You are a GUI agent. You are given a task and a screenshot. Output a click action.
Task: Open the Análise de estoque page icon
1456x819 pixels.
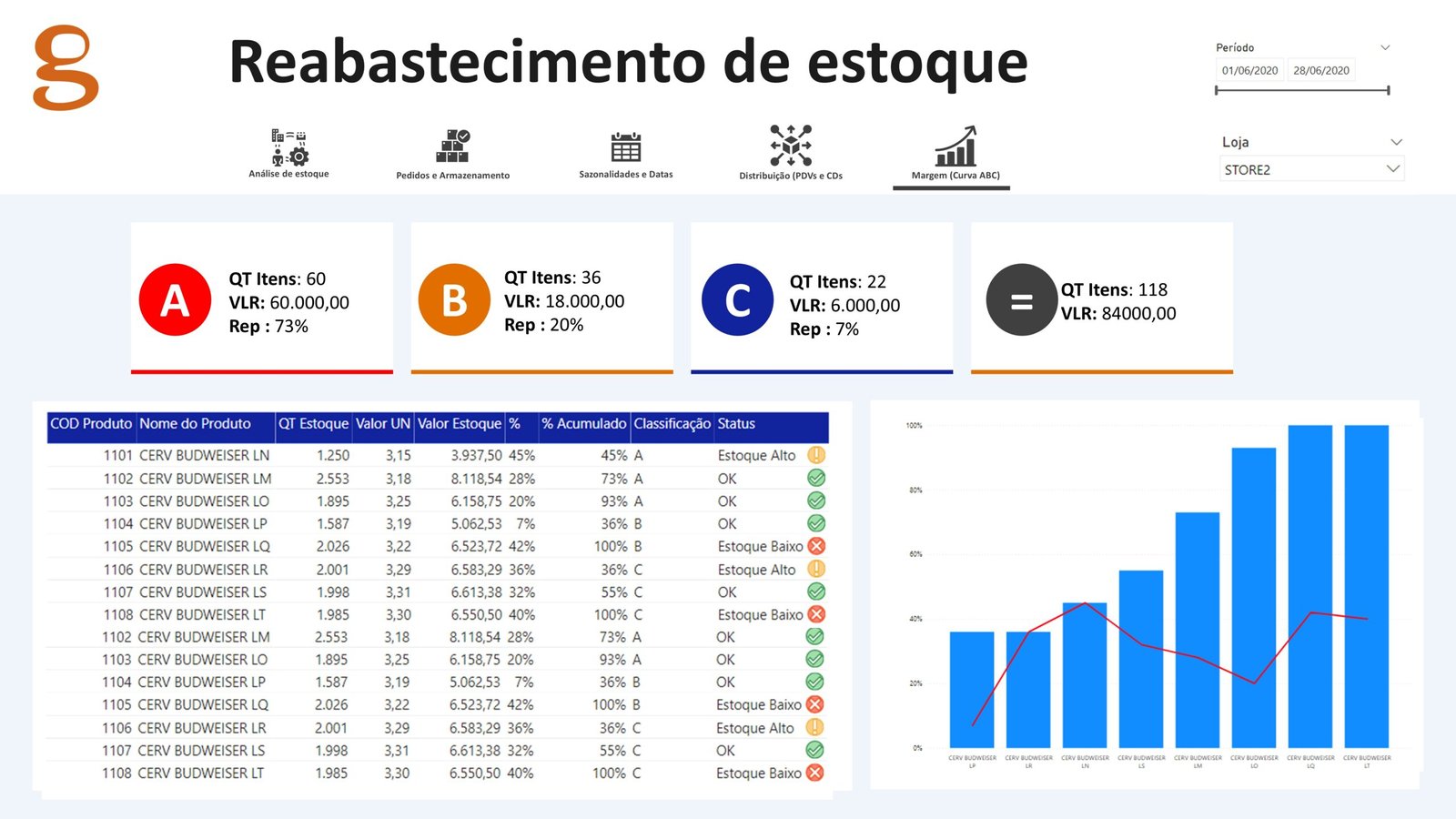pyautogui.click(x=289, y=147)
